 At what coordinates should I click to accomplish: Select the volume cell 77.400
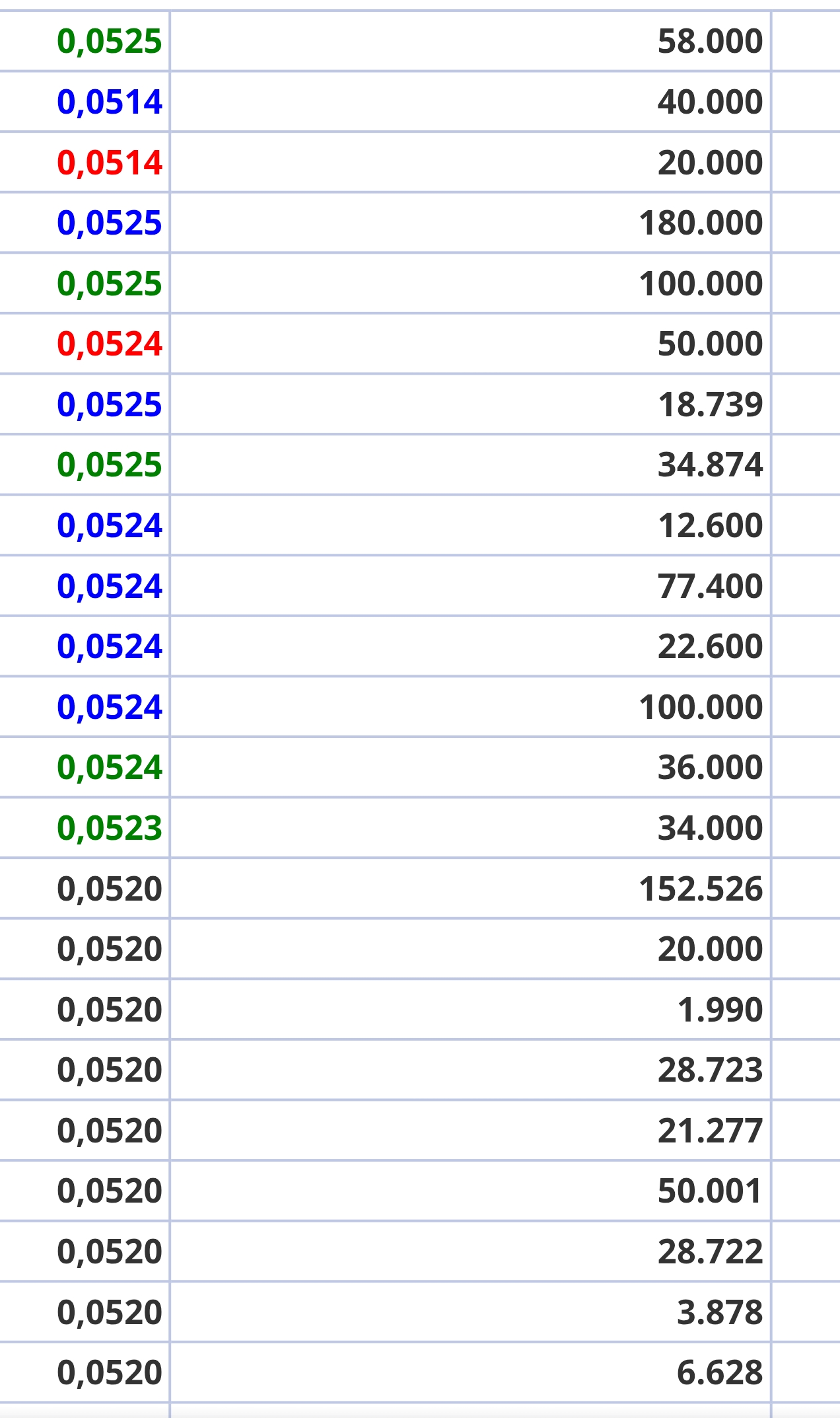click(x=710, y=587)
